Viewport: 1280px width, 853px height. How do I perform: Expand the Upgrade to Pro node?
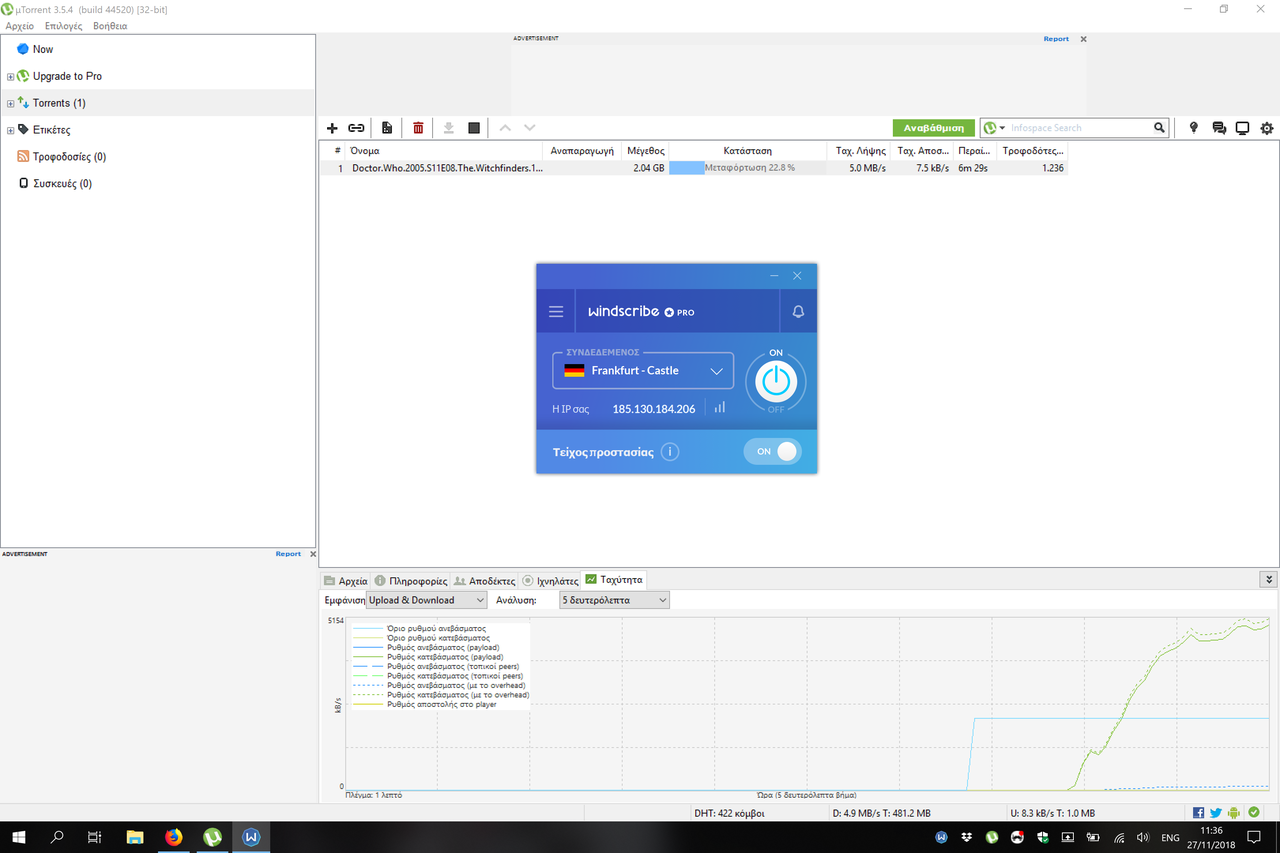click(x=10, y=76)
